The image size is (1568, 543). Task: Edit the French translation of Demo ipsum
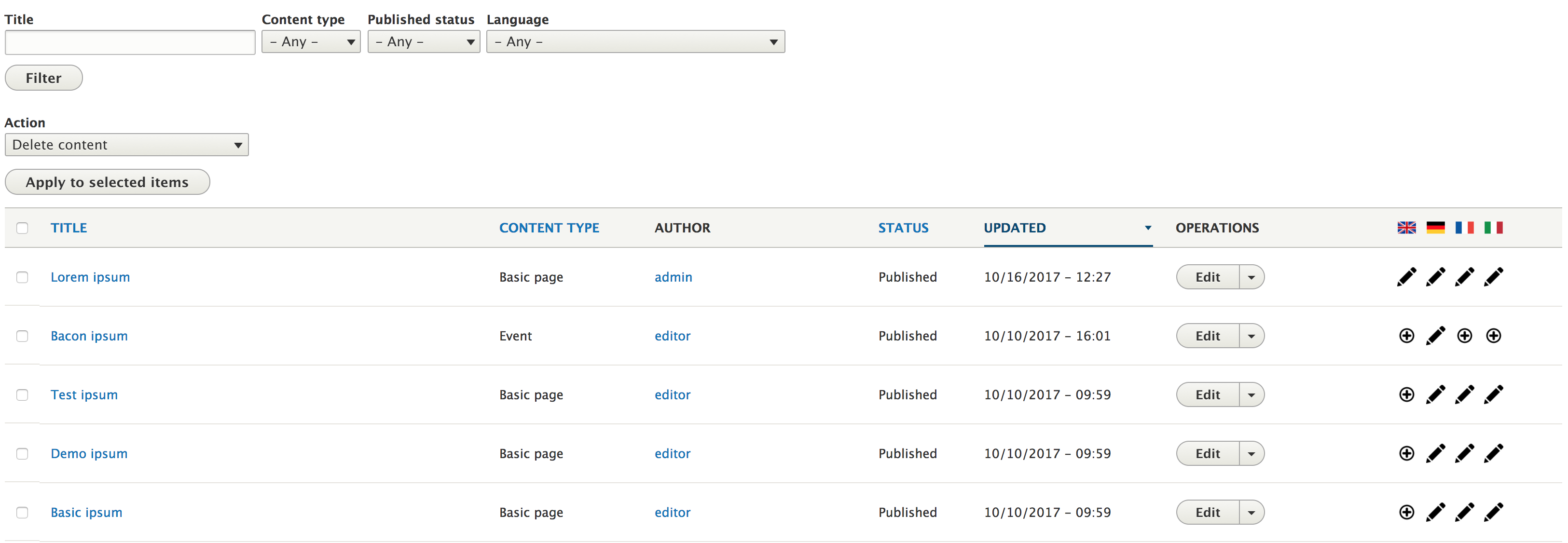tap(1465, 453)
